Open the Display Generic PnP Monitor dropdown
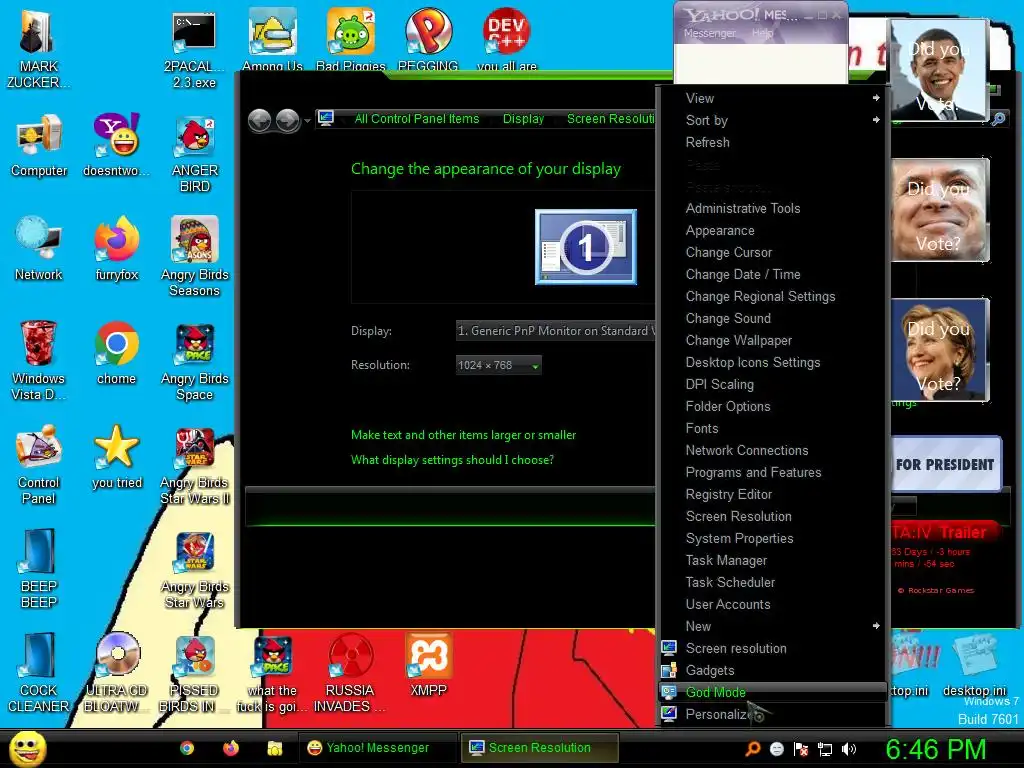The height and width of the screenshot is (768, 1024). 555,331
